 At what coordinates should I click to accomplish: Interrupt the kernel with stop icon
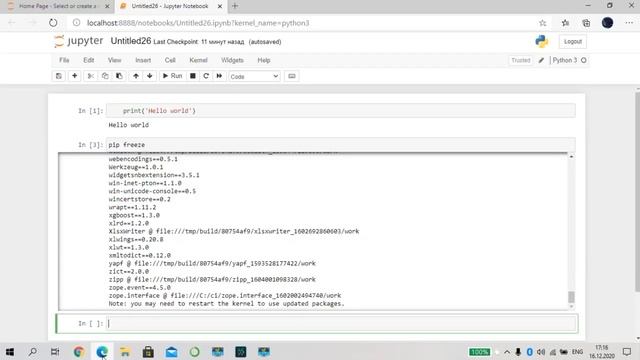pos(193,76)
